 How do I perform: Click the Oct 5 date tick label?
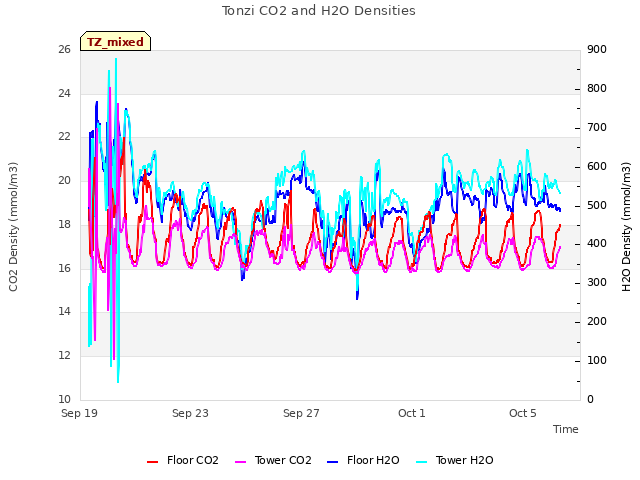522,413
